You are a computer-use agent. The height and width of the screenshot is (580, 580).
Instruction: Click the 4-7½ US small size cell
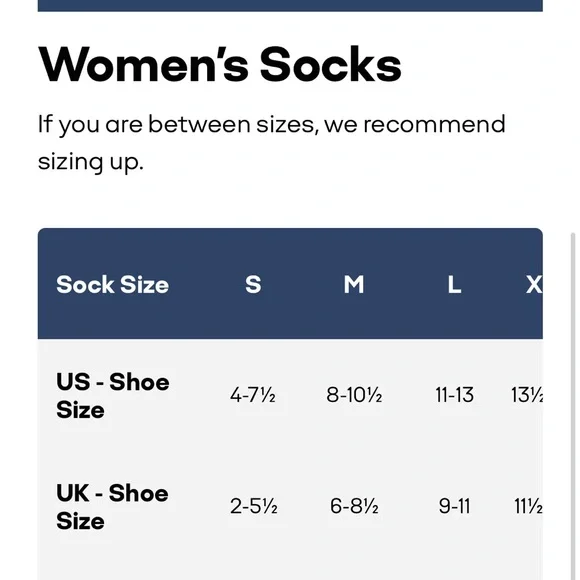coord(253,395)
